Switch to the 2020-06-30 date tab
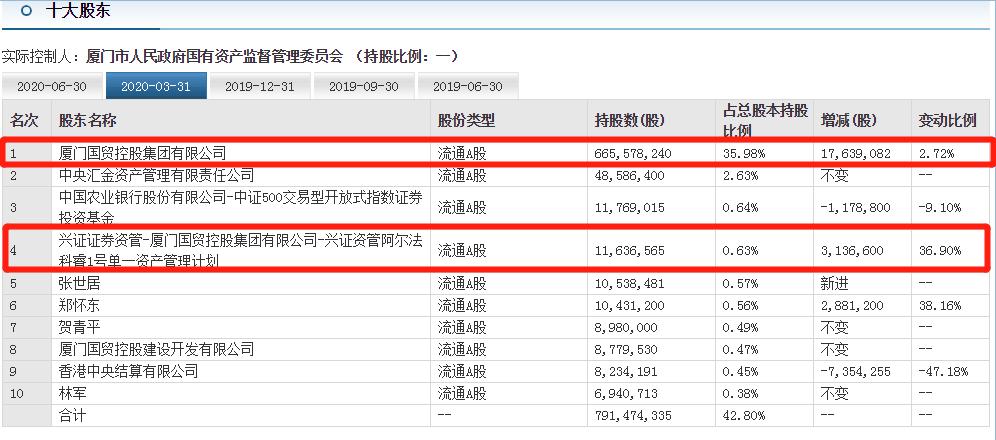The width and height of the screenshot is (996, 440). (x=52, y=86)
